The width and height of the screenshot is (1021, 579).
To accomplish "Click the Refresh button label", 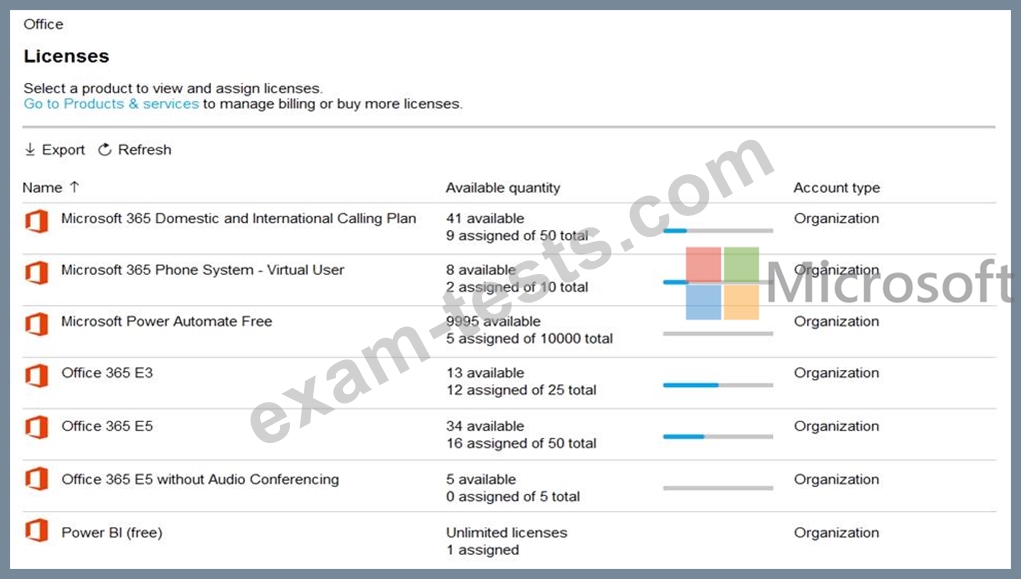I will 145,150.
